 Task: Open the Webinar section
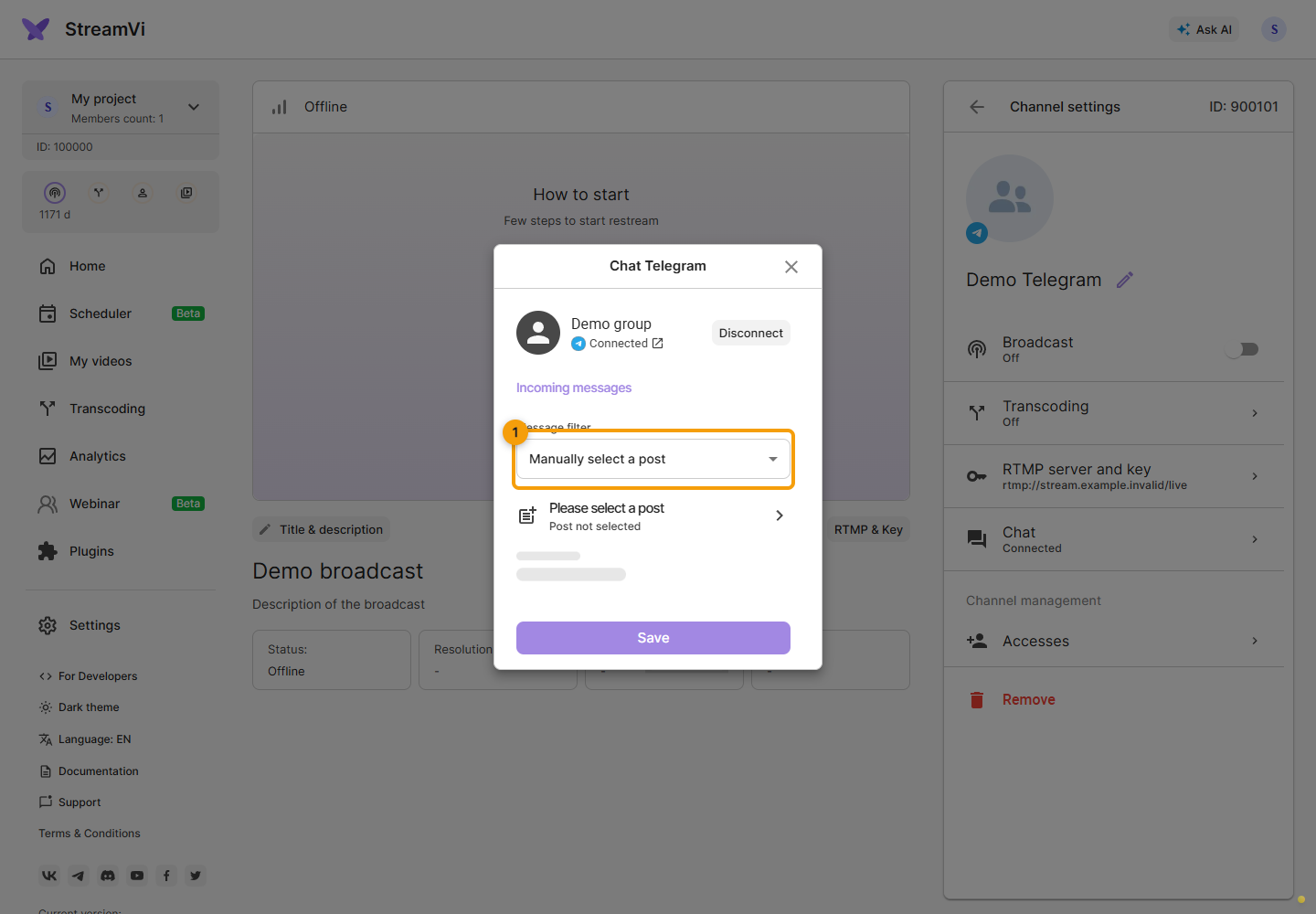[x=121, y=504]
